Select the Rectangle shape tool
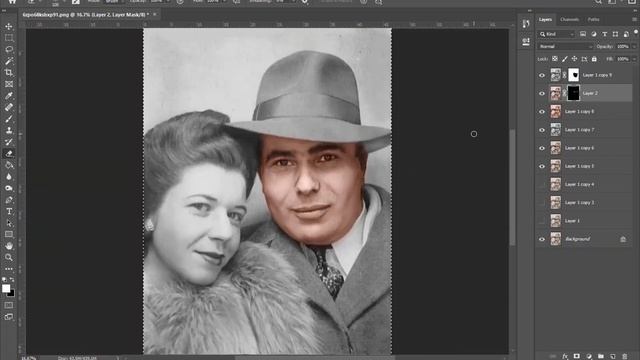The width and height of the screenshot is (640, 360). 9,235
